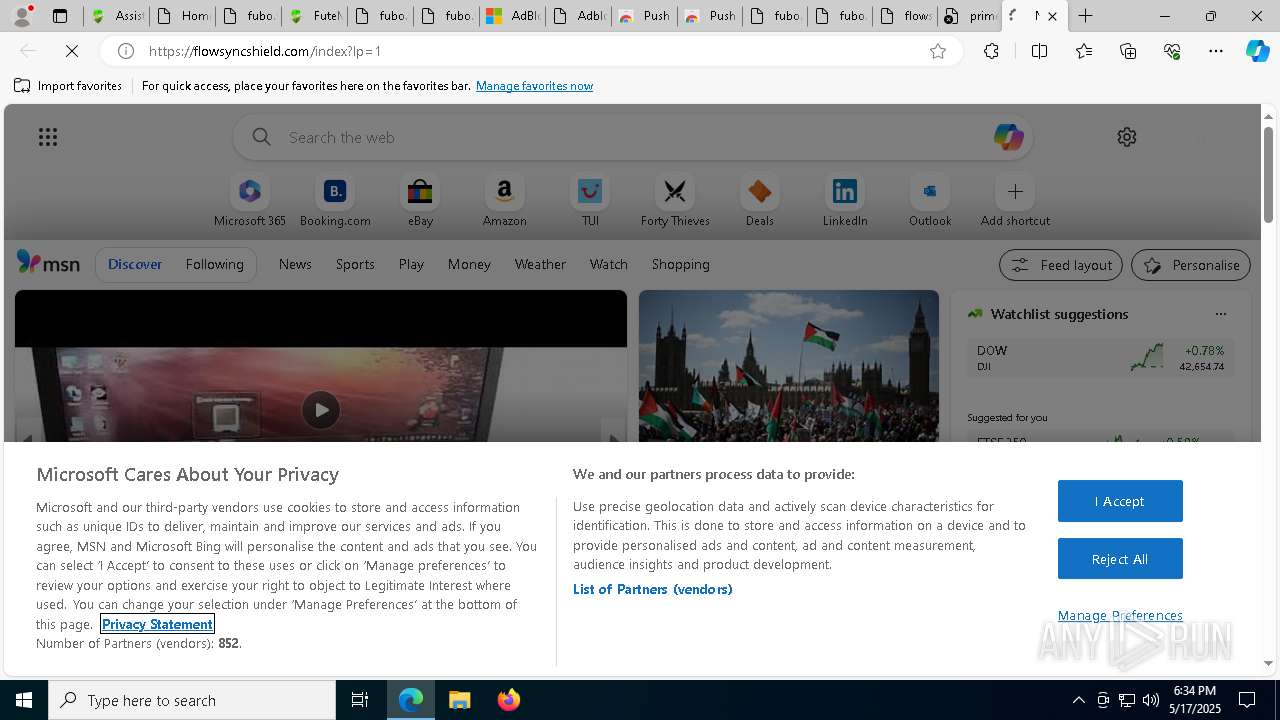Screen dimensions: 1280x720
Task: Stop loading the page
Action: click(x=72, y=51)
